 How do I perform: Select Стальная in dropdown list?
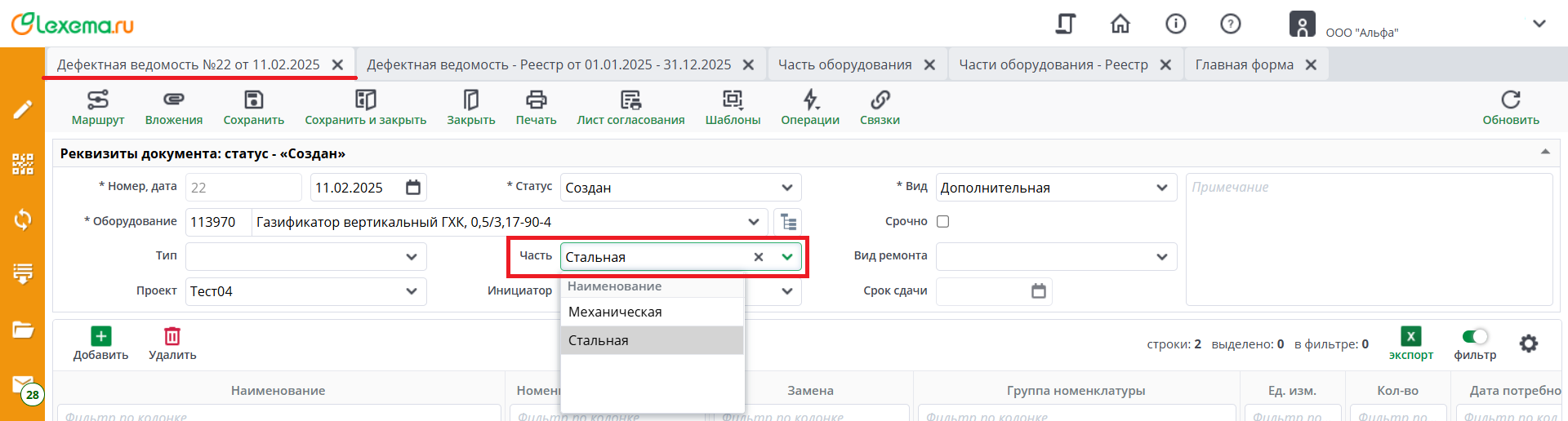[653, 340]
